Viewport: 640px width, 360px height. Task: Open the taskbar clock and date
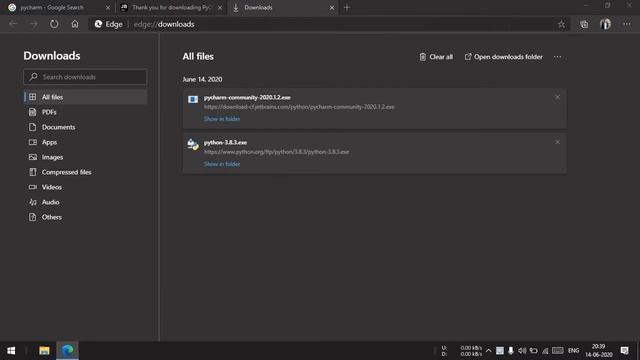[599, 351]
